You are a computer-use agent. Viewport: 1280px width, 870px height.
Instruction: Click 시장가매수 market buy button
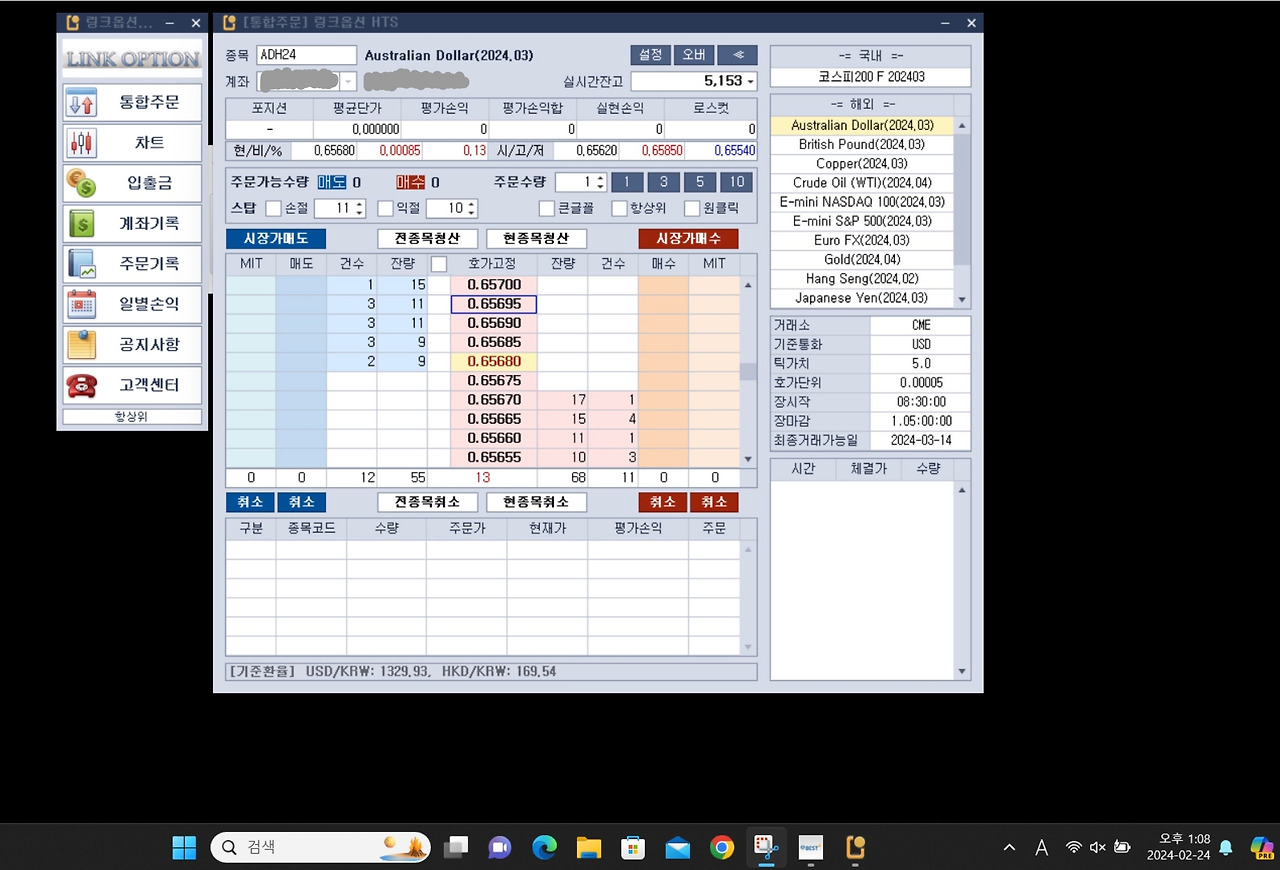pos(689,239)
